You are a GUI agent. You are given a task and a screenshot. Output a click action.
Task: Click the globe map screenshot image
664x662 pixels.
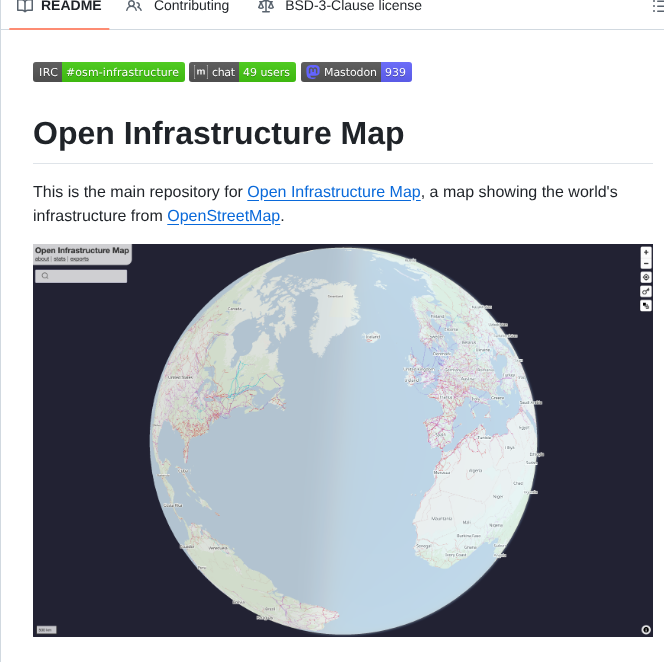tap(343, 440)
